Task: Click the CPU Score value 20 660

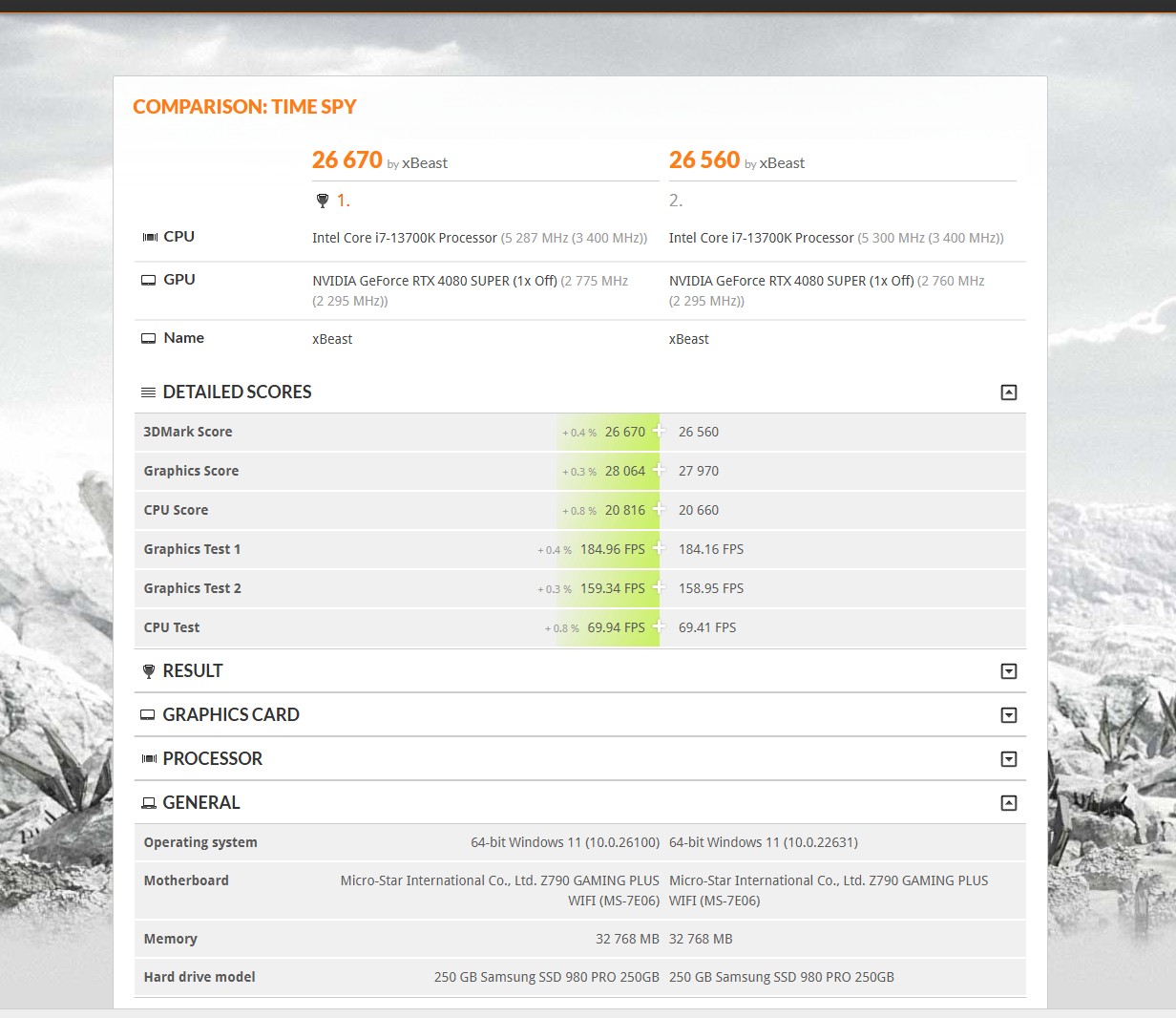Action: click(699, 510)
